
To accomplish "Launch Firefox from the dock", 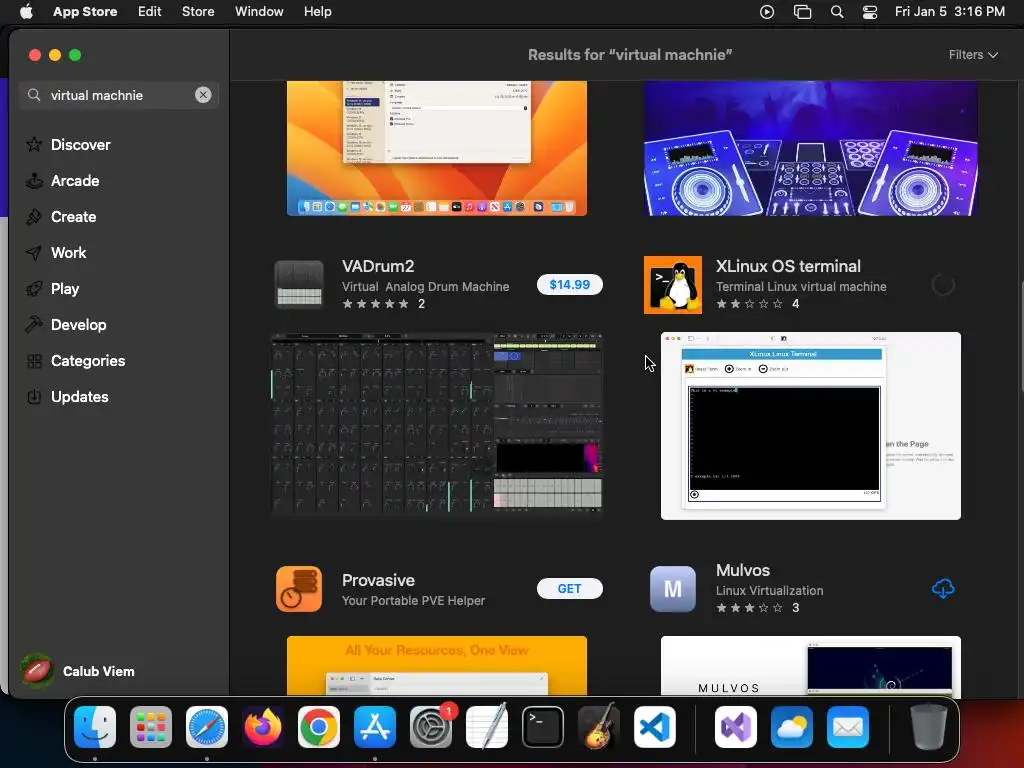I will click(263, 727).
